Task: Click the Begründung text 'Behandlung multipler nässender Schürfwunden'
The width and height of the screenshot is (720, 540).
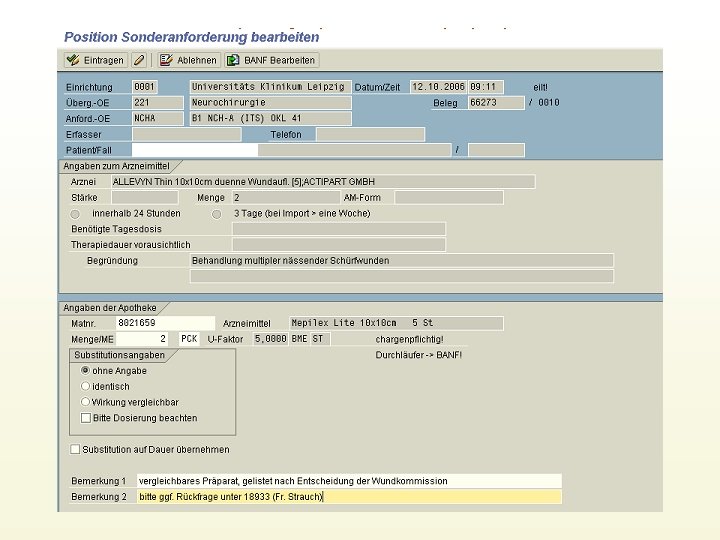Action: pos(290,260)
